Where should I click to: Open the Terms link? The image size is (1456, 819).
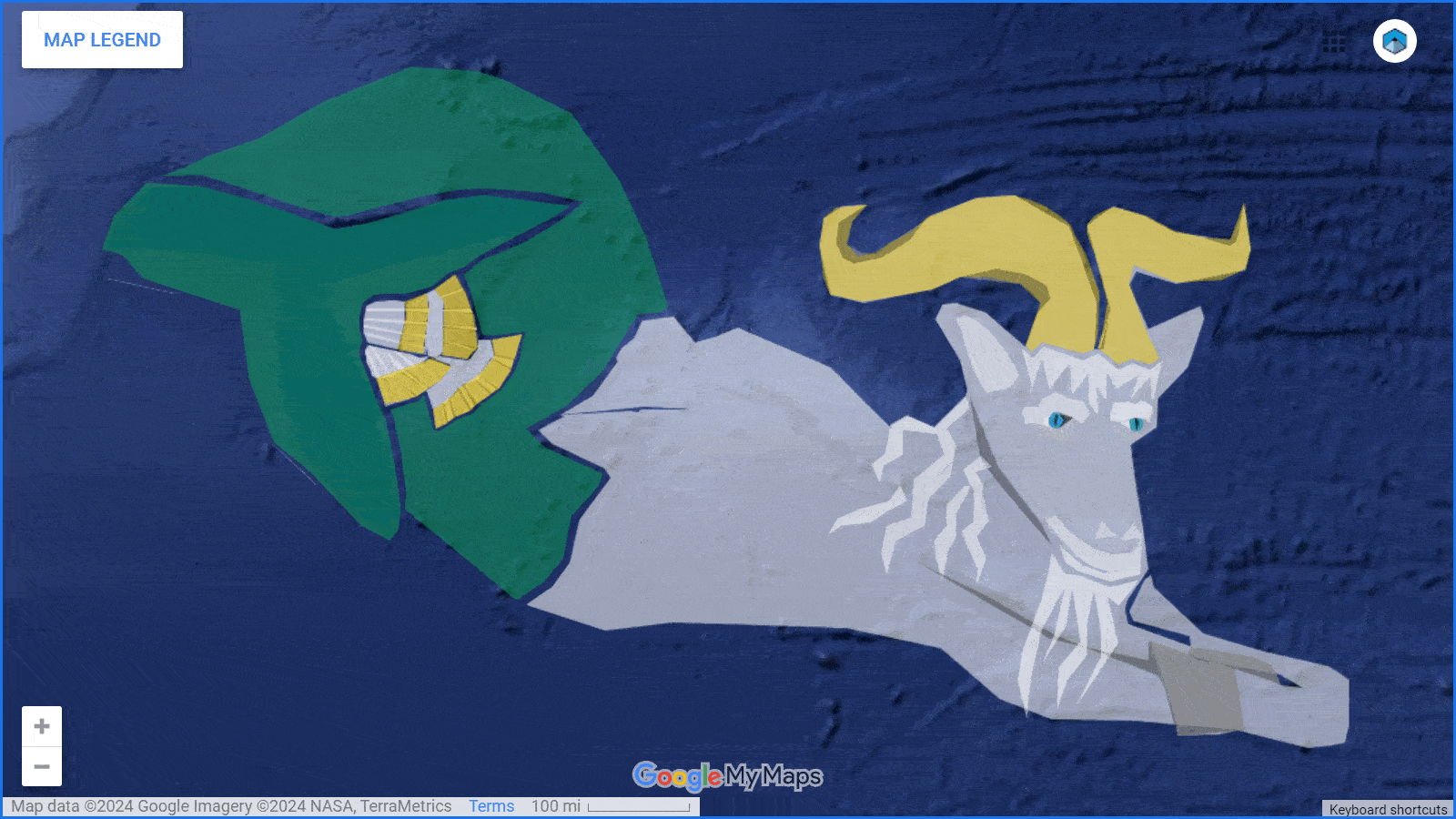click(491, 806)
